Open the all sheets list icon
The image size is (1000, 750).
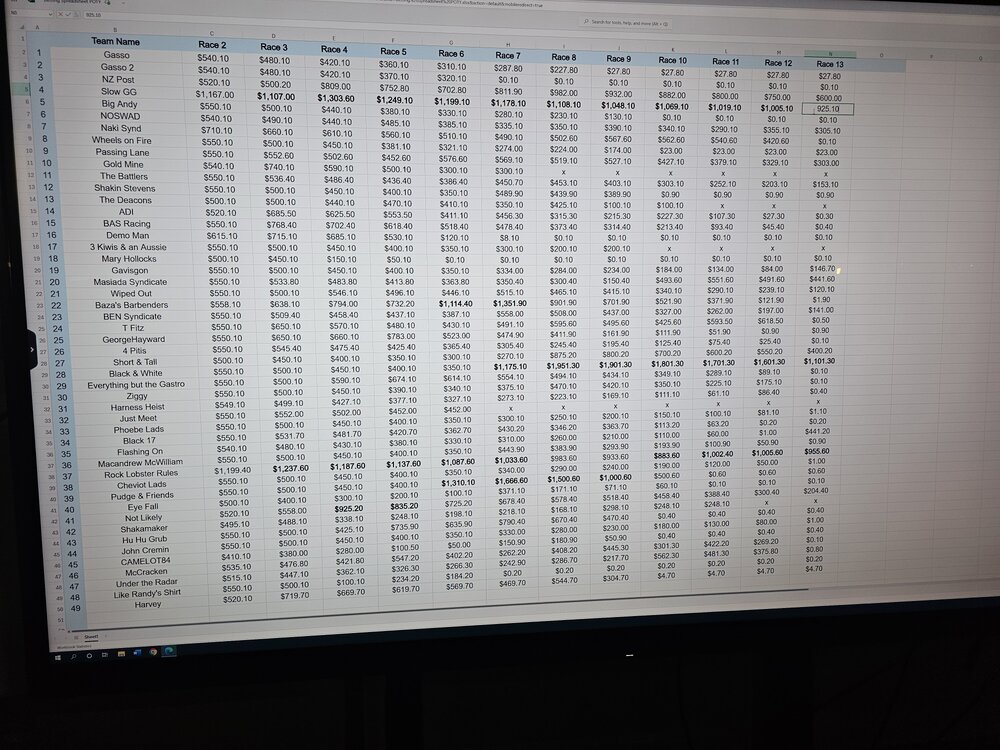[76, 637]
